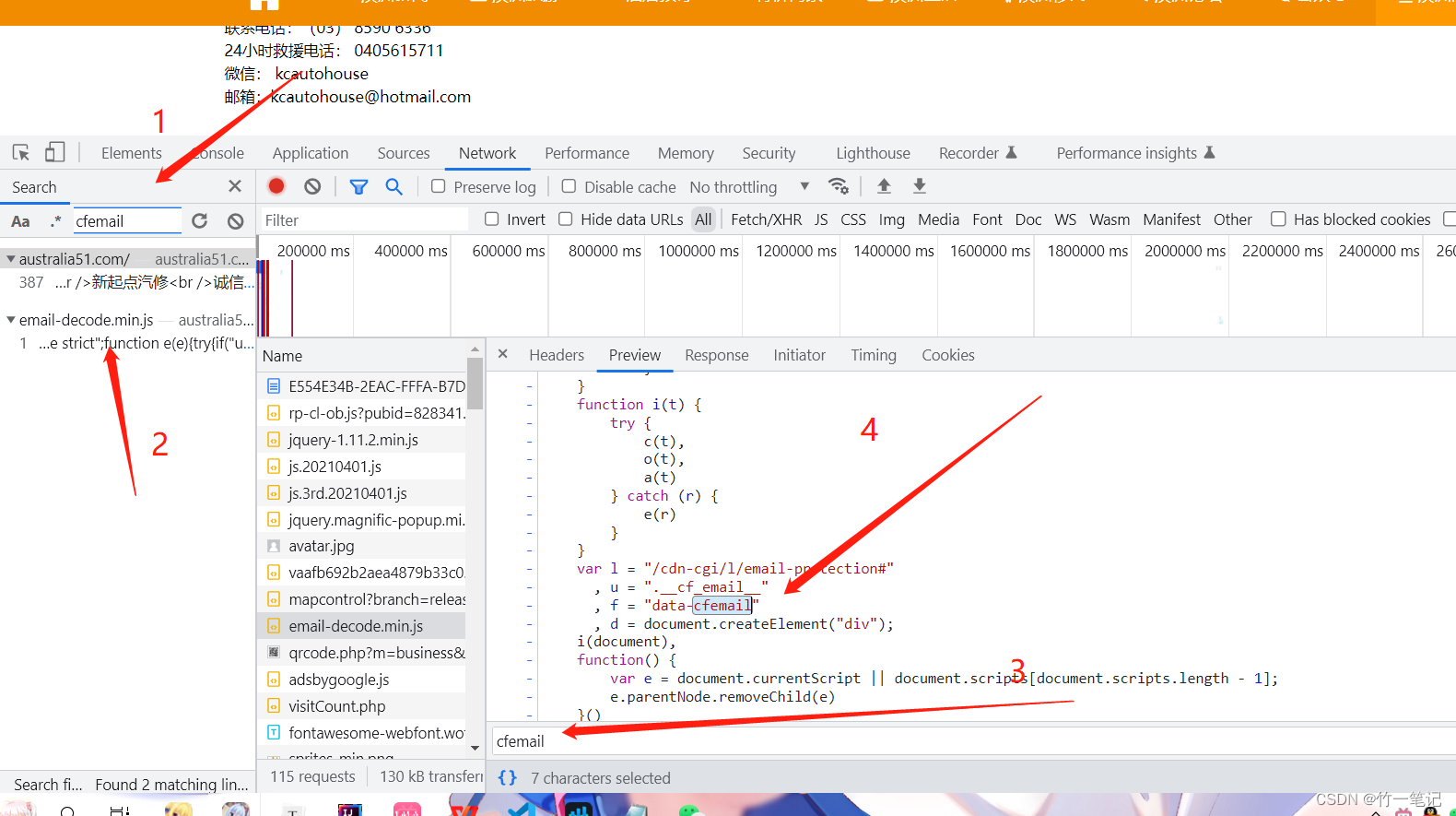The height and width of the screenshot is (816, 1456).
Task: Toggle the network filter funnel icon
Action: (x=358, y=186)
